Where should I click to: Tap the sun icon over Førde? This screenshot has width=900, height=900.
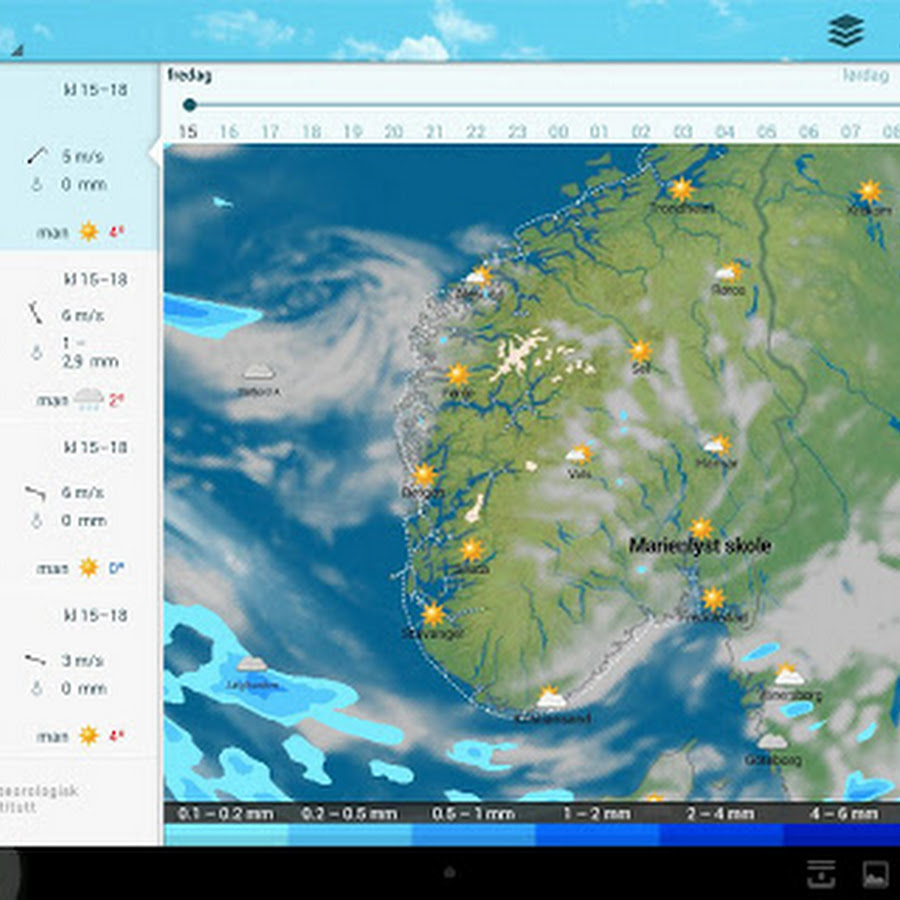(458, 375)
